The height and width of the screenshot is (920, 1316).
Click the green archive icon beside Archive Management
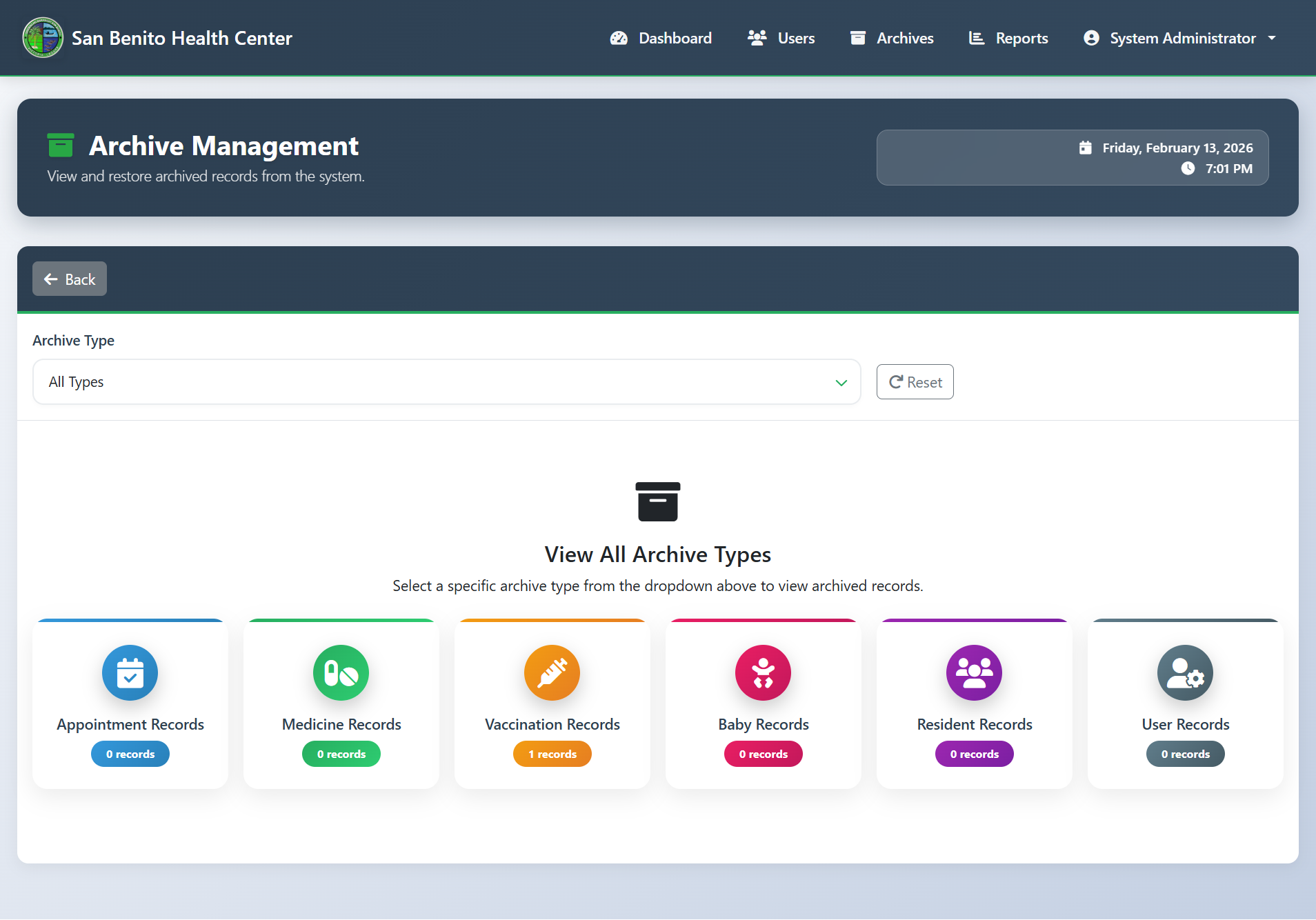pos(61,146)
